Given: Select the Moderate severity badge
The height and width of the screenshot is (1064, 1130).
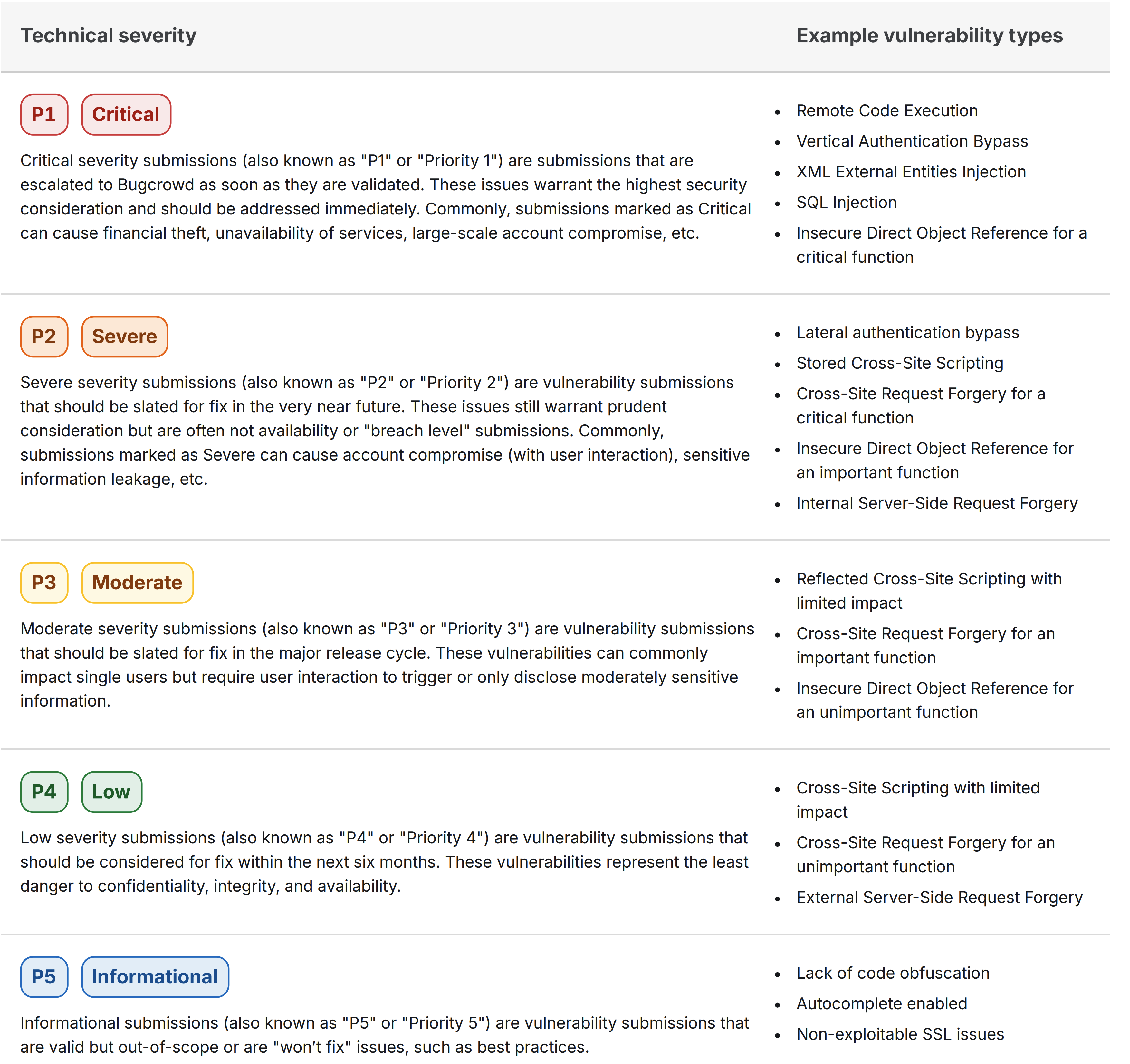Looking at the screenshot, I should (x=138, y=583).
